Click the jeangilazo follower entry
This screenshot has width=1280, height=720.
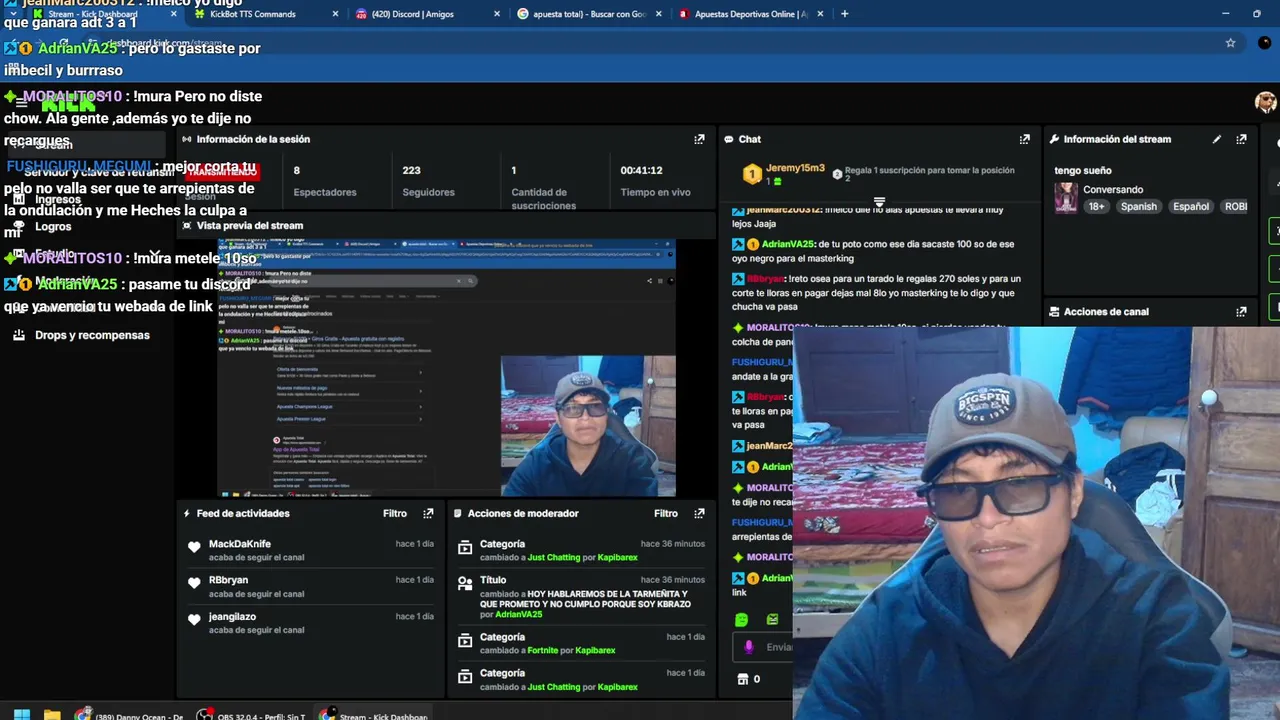tap(310, 623)
